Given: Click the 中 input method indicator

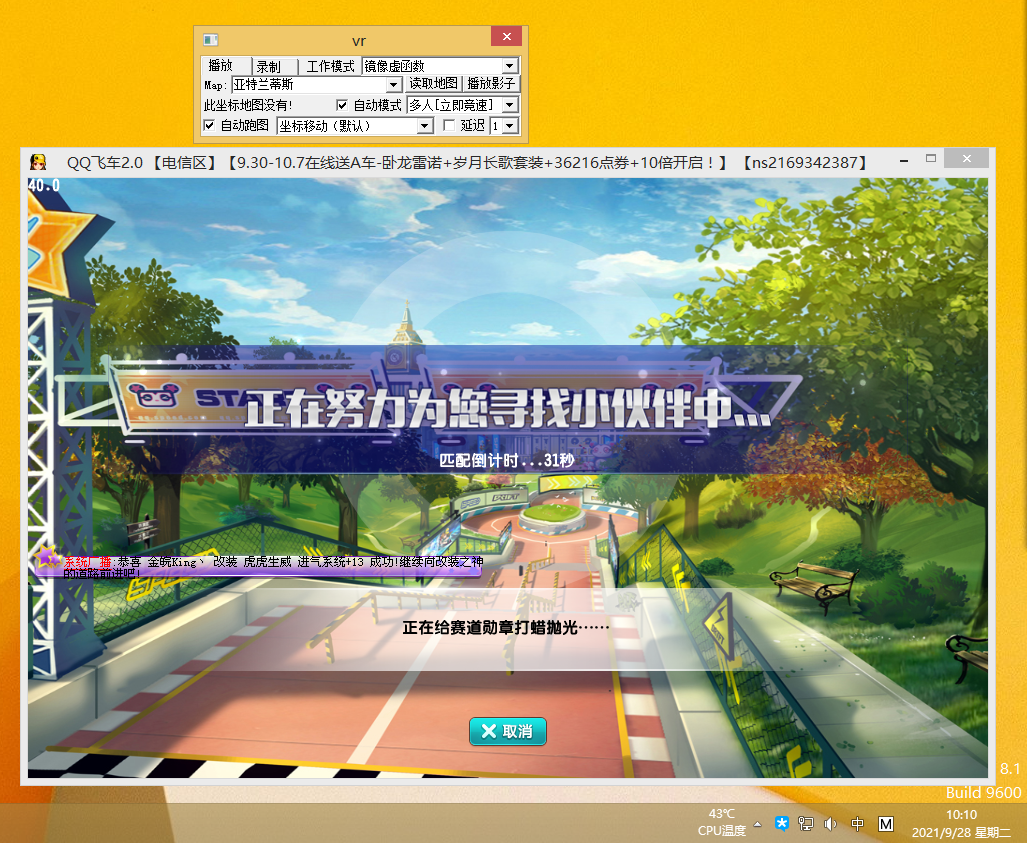Looking at the screenshot, I should coord(857,823).
